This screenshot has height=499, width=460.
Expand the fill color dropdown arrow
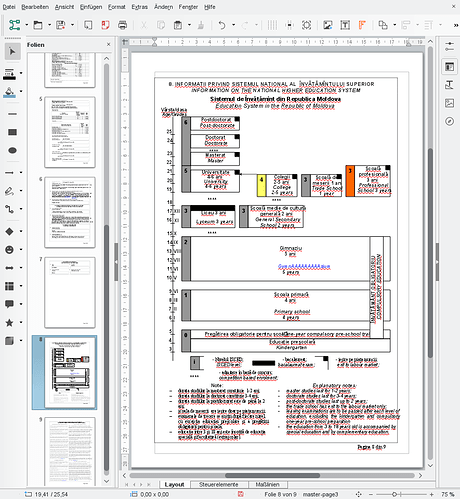[x=21, y=91]
